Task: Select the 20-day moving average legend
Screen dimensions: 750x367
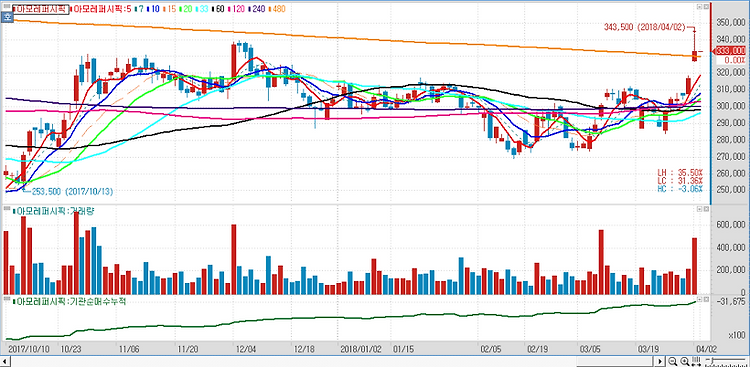Action: click(185, 9)
